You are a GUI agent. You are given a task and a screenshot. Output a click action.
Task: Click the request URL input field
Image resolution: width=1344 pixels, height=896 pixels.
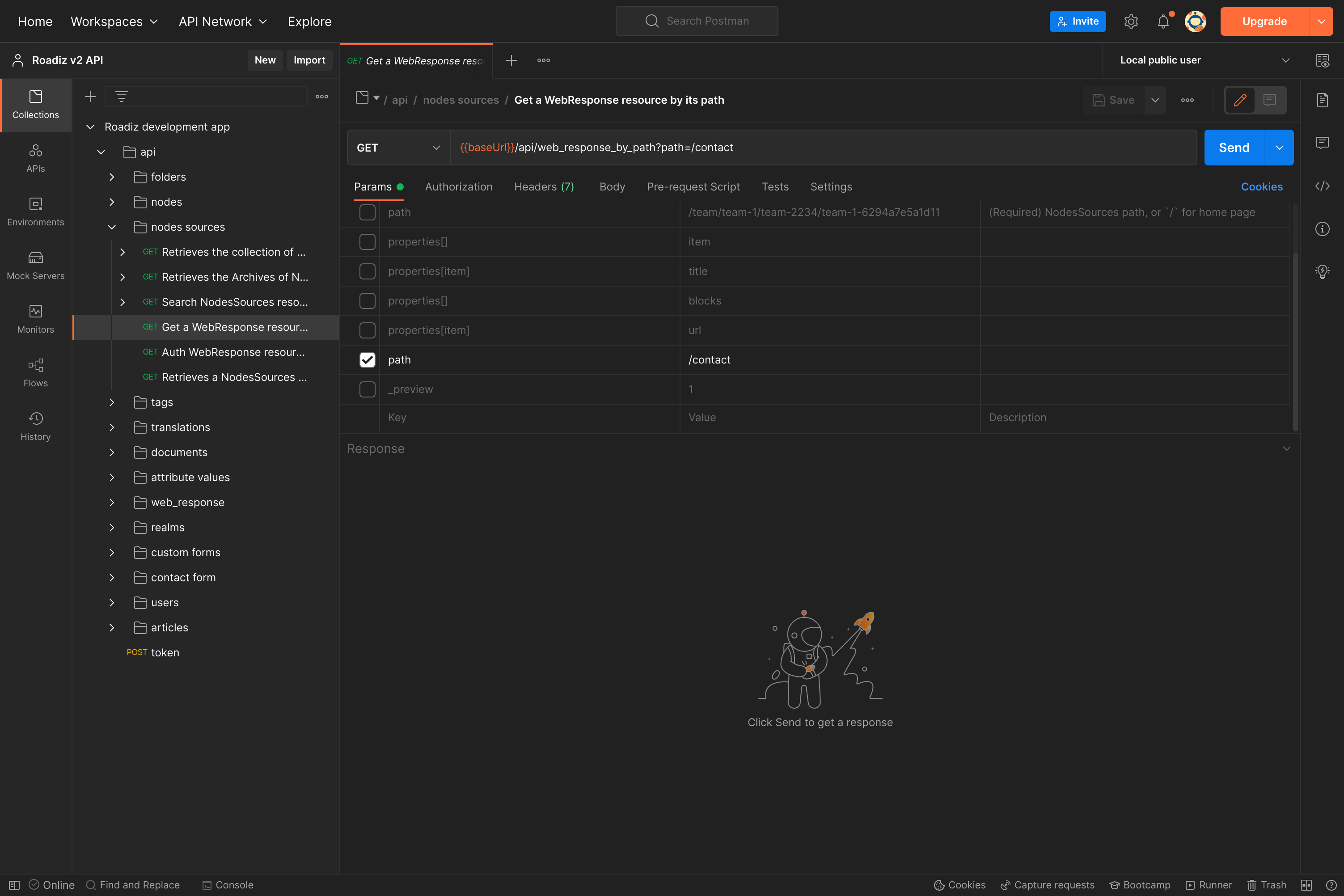(x=824, y=148)
